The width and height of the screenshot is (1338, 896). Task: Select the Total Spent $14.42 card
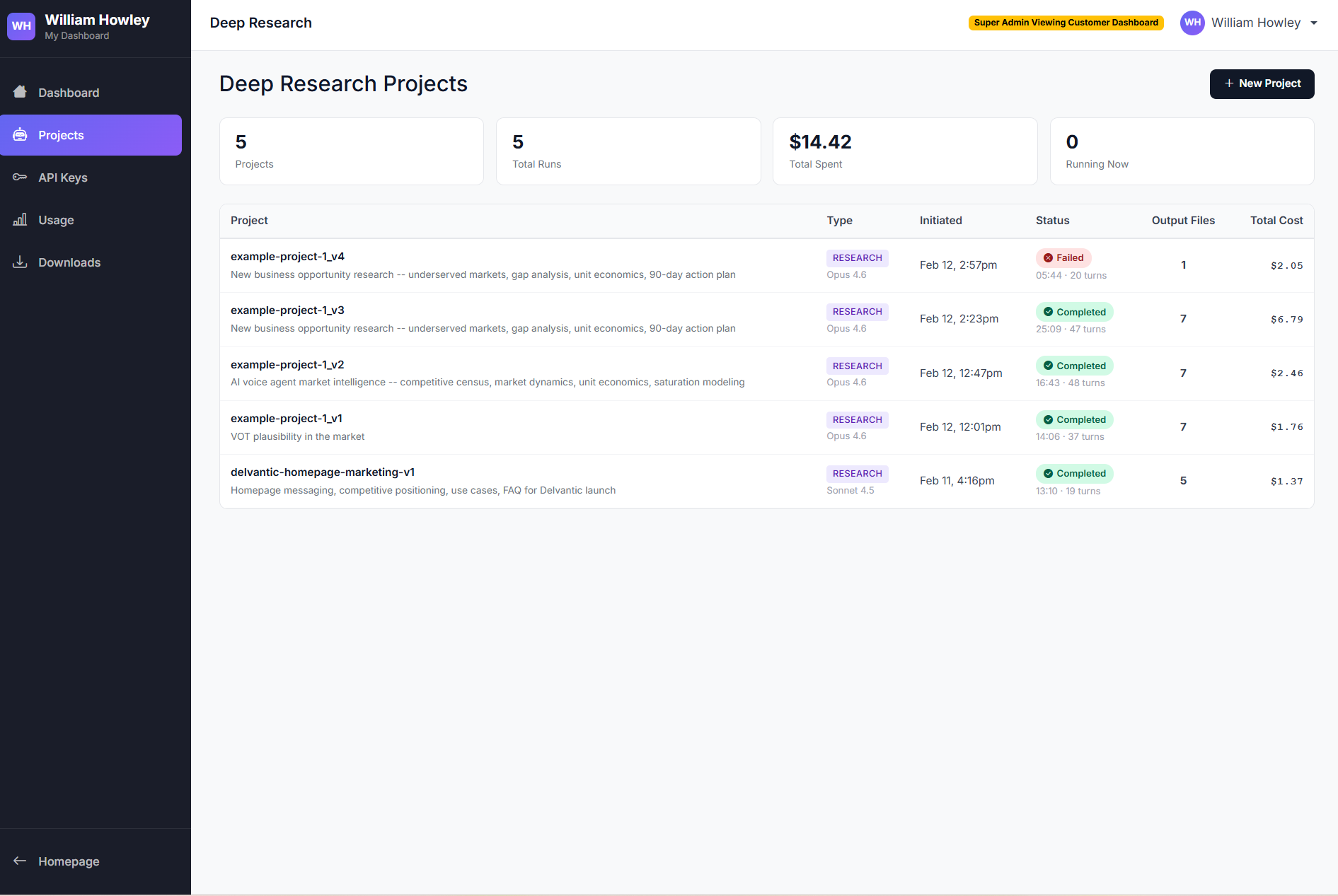pyautogui.click(x=904, y=151)
